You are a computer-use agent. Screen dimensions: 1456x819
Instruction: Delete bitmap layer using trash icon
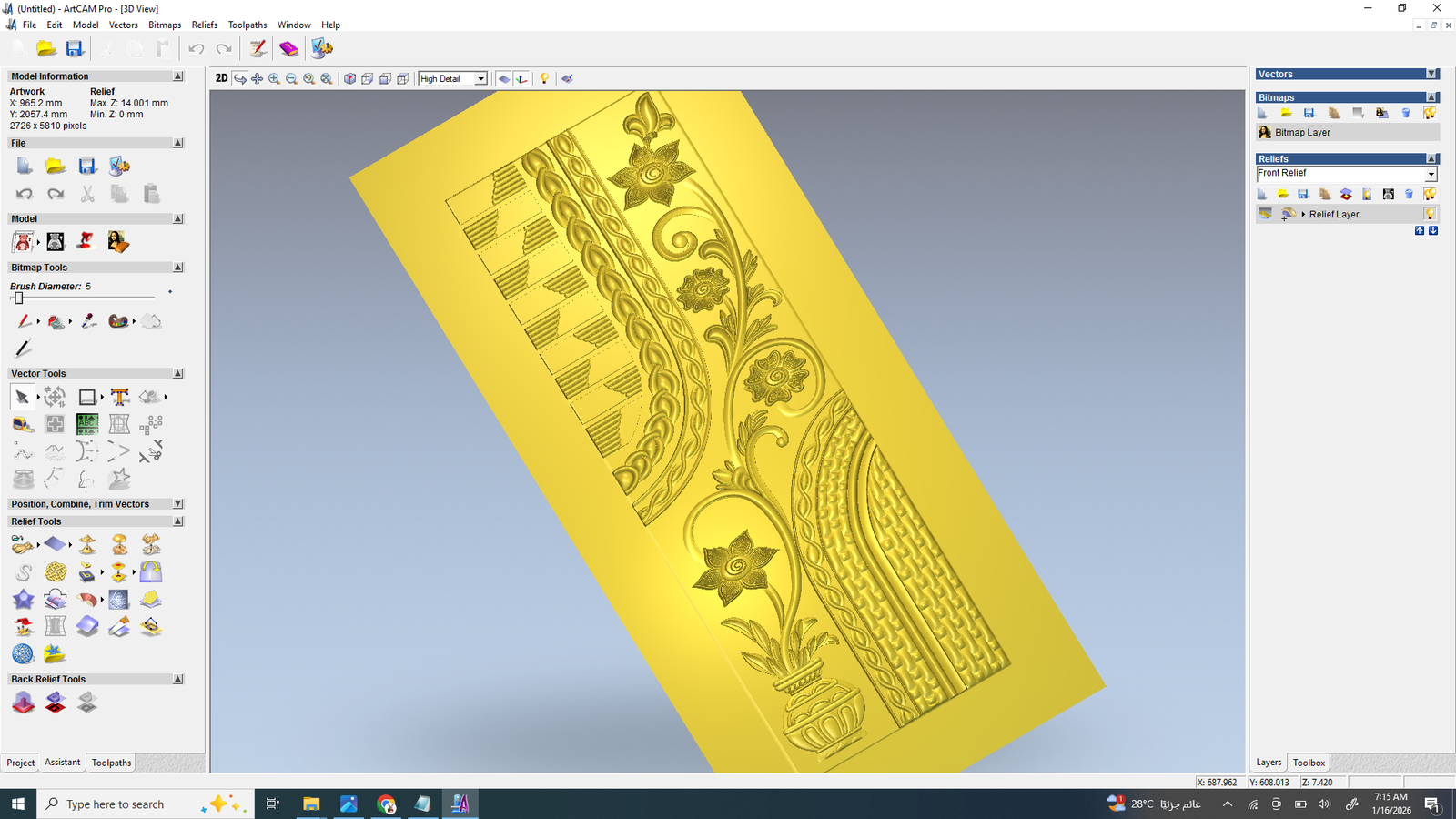click(x=1406, y=113)
